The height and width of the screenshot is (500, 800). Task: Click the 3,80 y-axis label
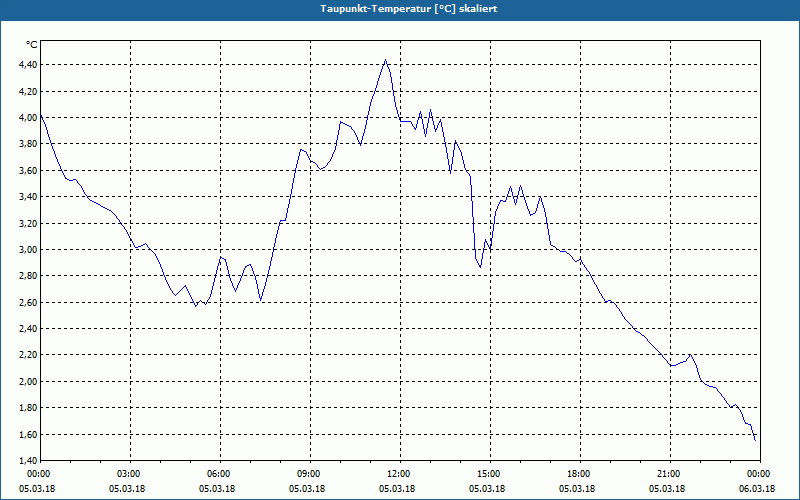click(x=28, y=144)
